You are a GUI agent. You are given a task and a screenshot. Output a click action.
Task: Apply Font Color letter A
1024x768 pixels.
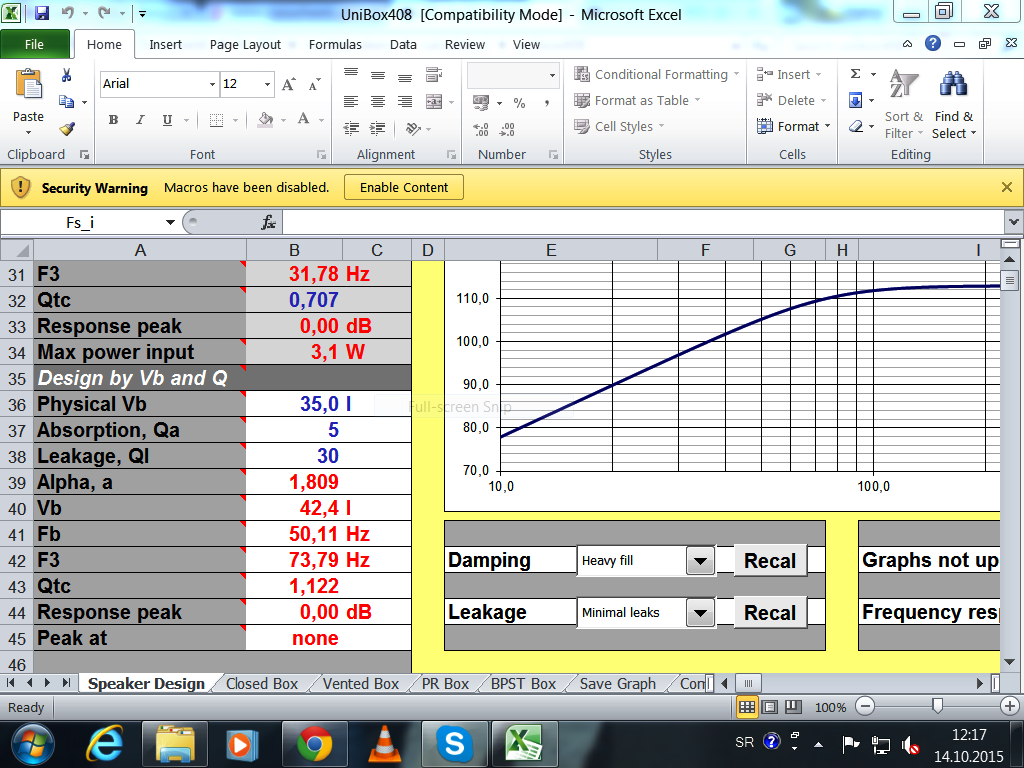pos(304,120)
